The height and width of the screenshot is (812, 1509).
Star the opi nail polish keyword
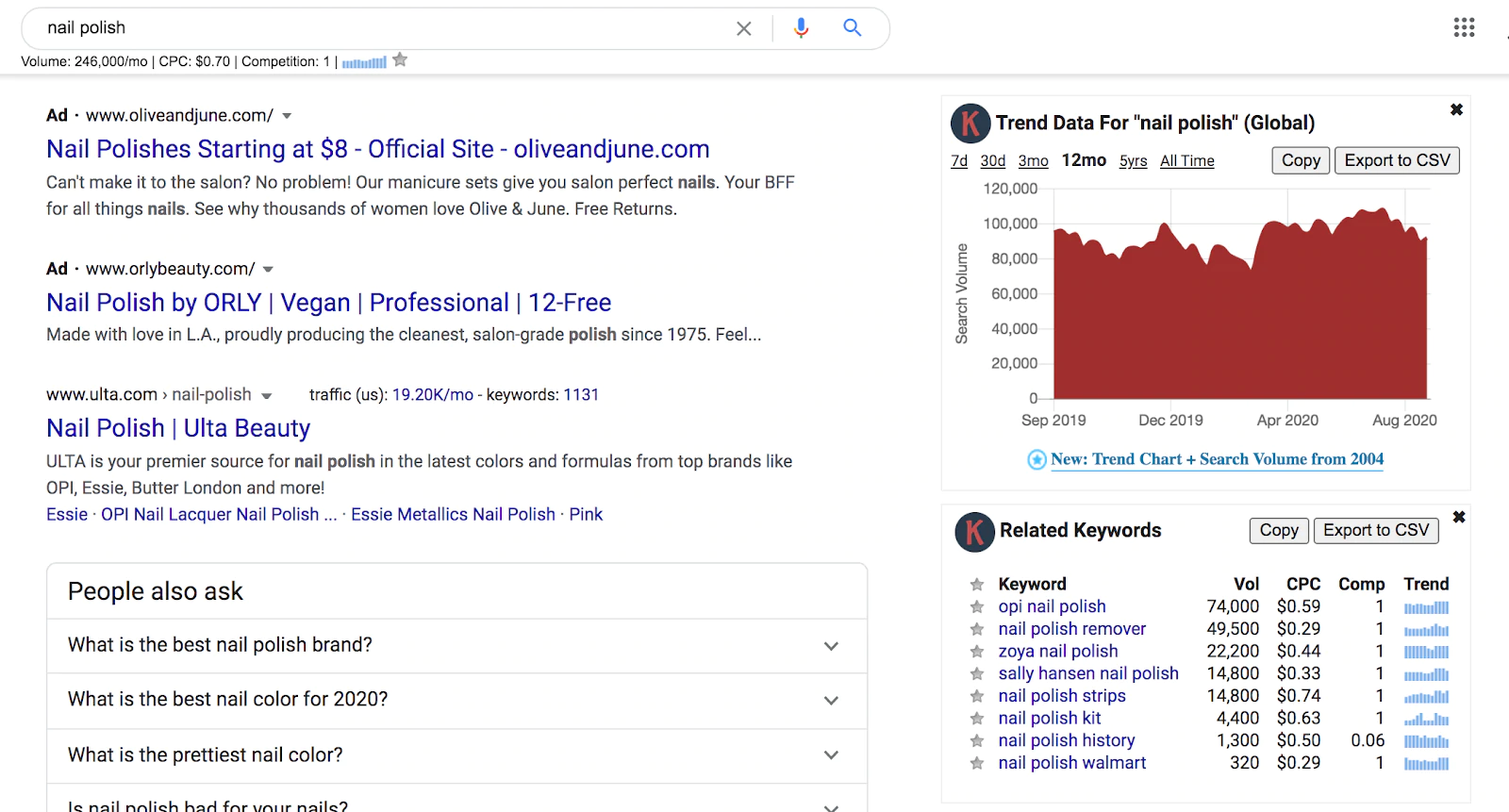[977, 607]
